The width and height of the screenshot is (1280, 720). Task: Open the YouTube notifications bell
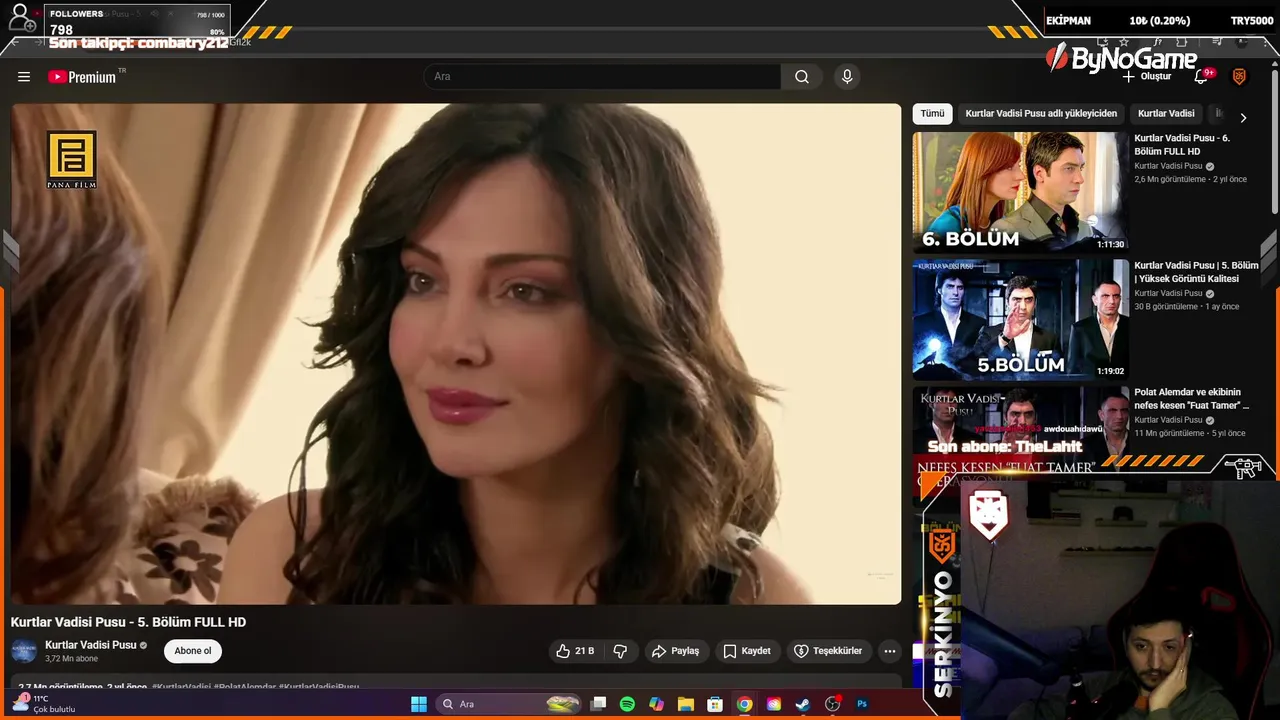1203,77
